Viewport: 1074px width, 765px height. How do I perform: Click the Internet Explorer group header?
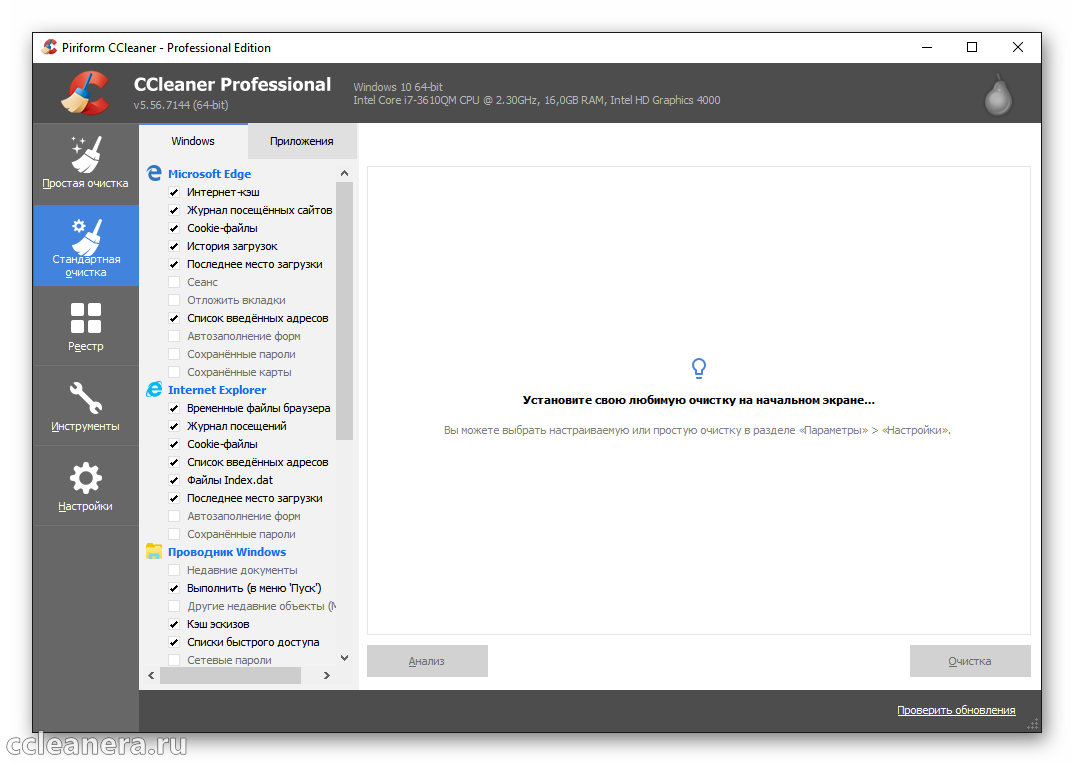(x=217, y=390)
